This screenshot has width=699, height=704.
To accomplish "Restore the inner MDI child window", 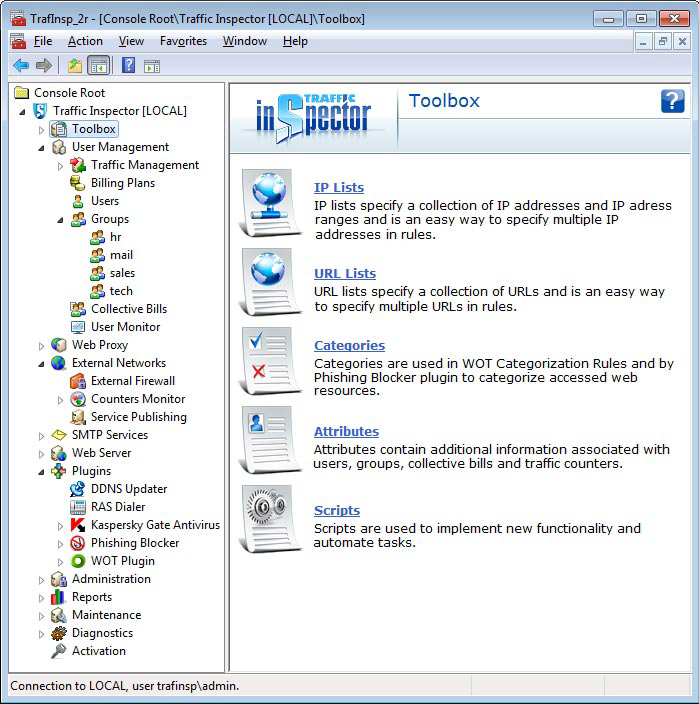I will 663,42.
